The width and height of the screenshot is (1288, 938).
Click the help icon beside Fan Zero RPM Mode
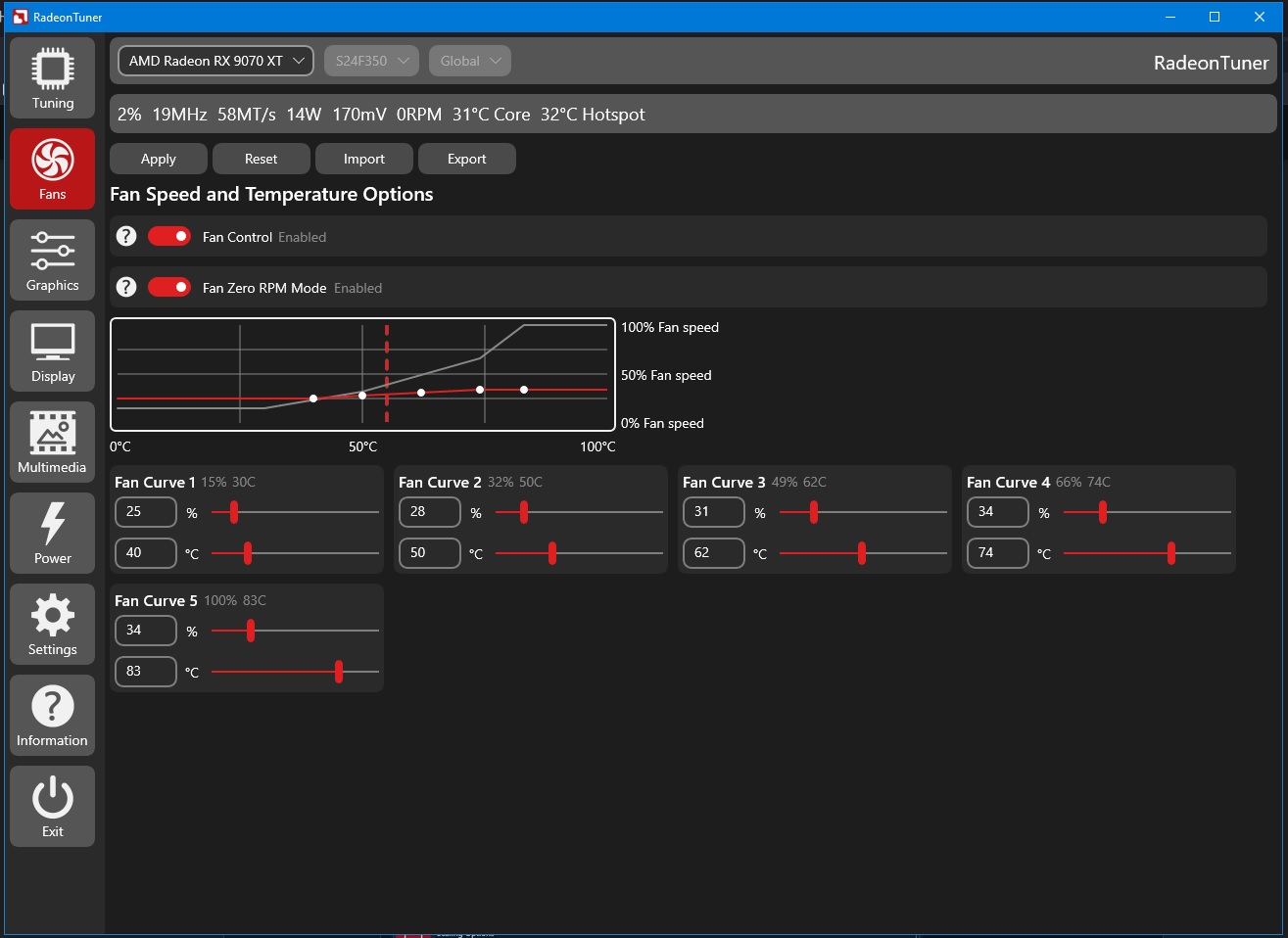pos(125,287)
